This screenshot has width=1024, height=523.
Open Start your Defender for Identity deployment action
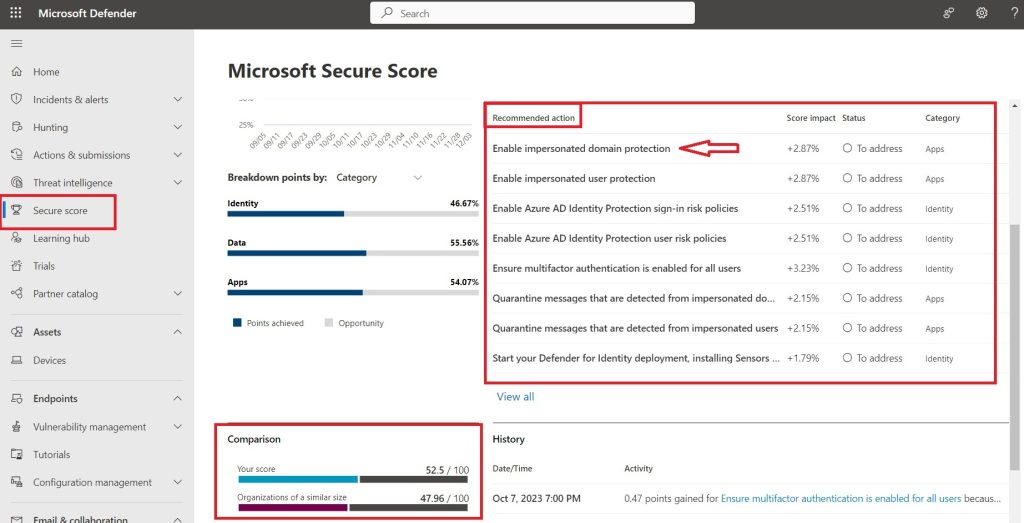[x=636, y=358]
